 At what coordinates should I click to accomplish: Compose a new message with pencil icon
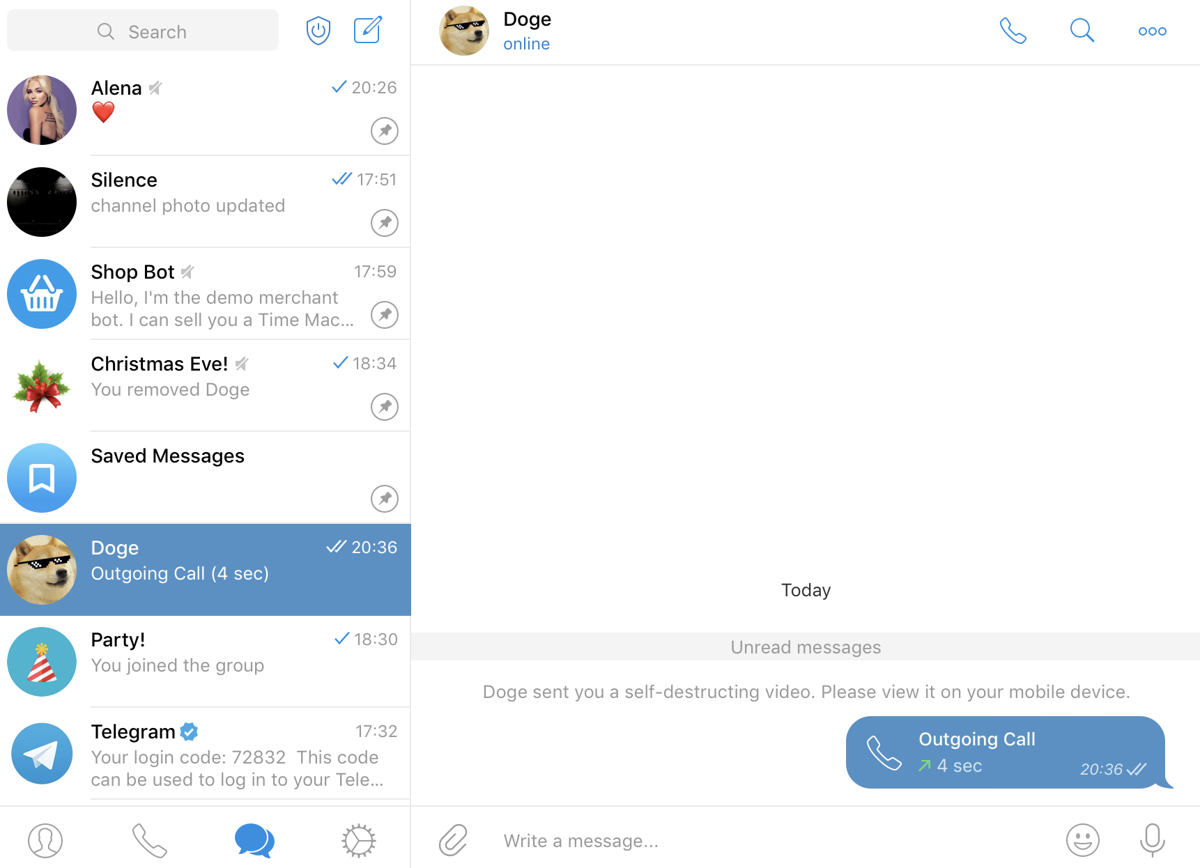[368, 30]
